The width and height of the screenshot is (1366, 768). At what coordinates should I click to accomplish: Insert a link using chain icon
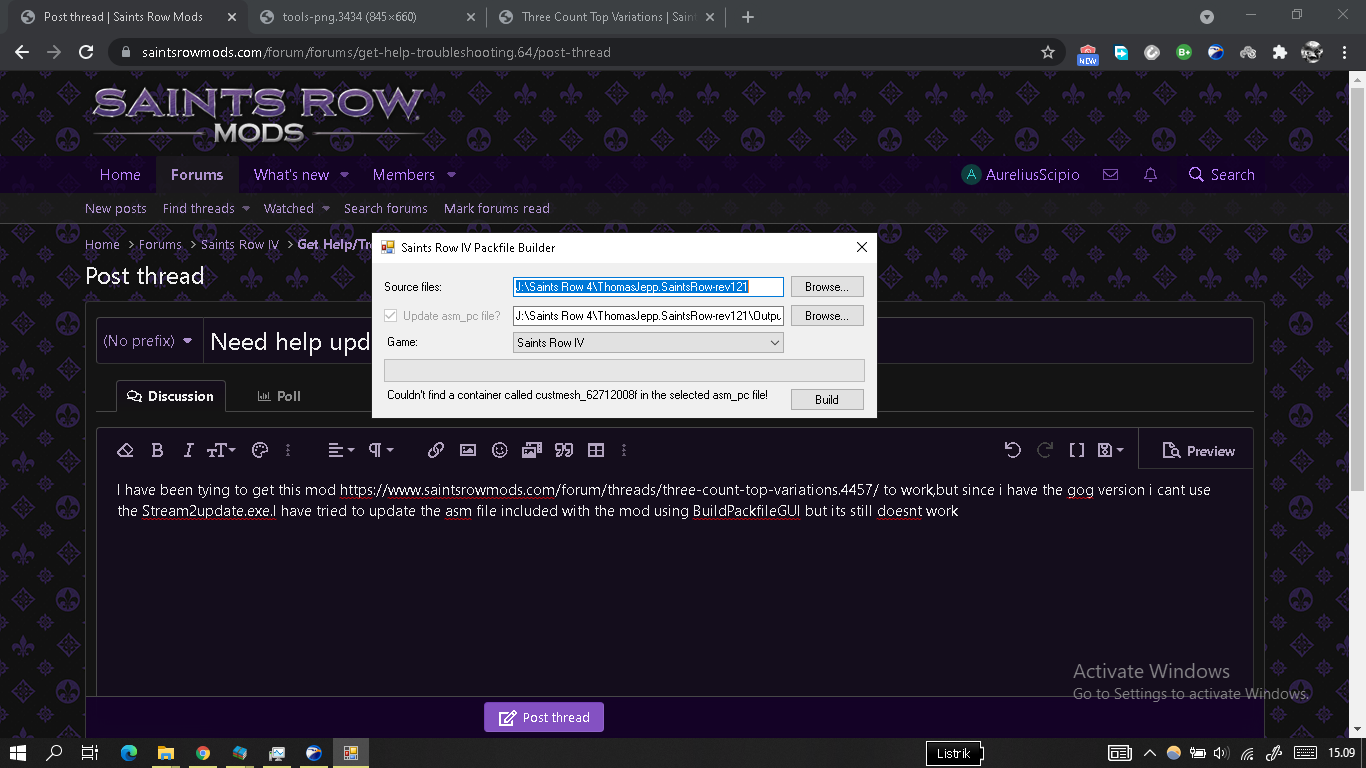point(436,451)
